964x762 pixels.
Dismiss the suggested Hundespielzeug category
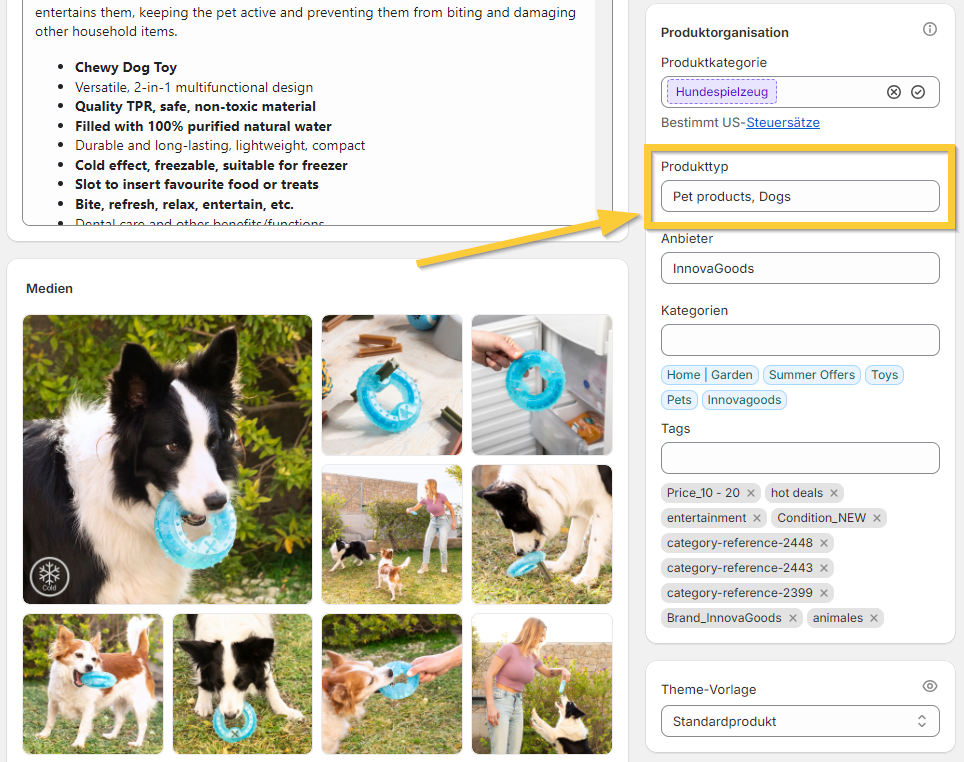coord(893,92)
